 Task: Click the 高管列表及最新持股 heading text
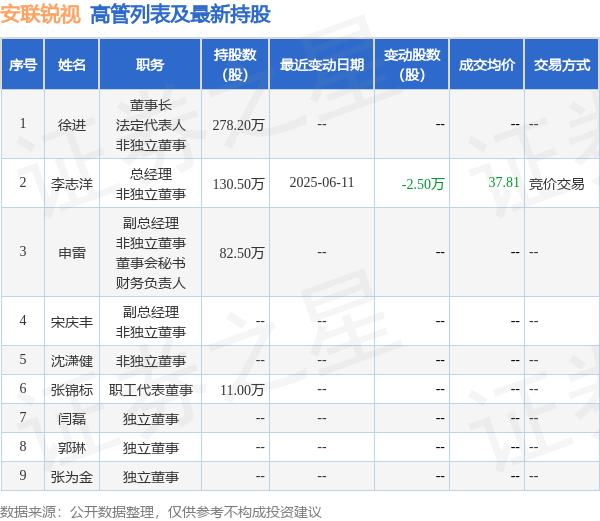(x=180, y=15)
